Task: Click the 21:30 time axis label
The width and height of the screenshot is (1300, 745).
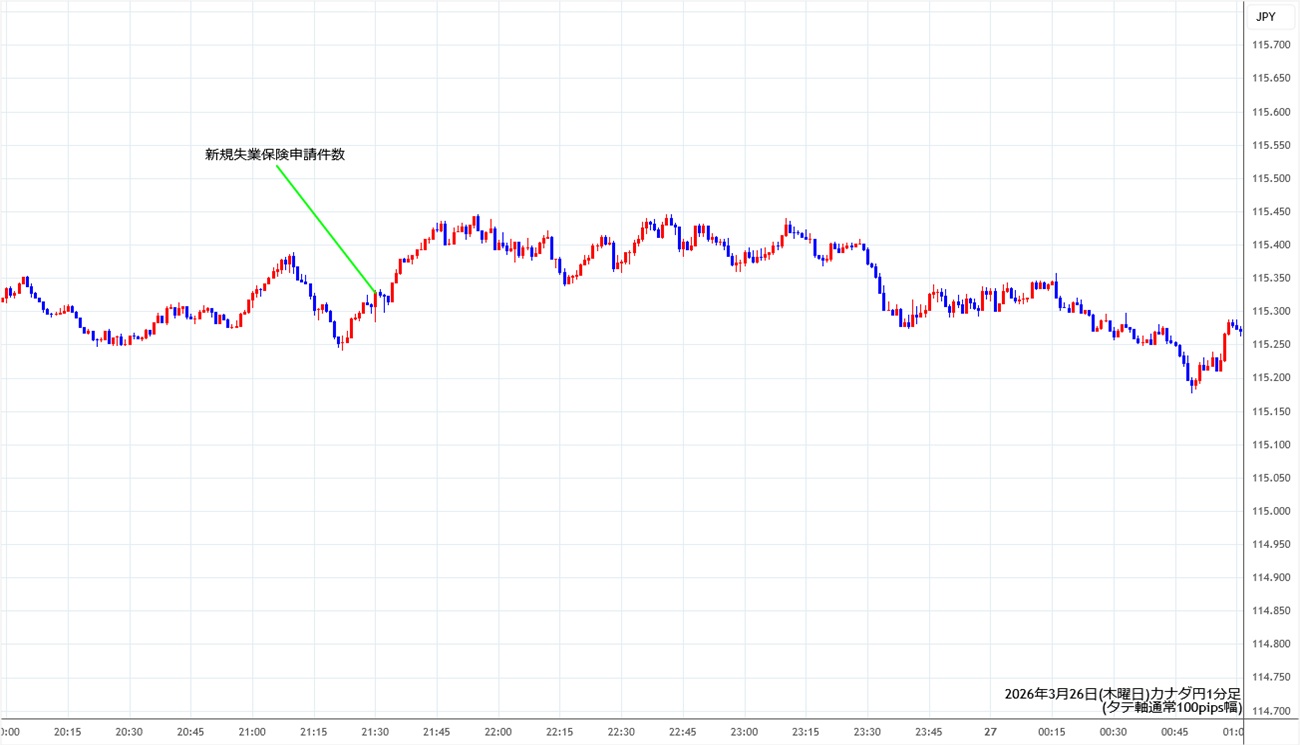Action: (375, 732)
